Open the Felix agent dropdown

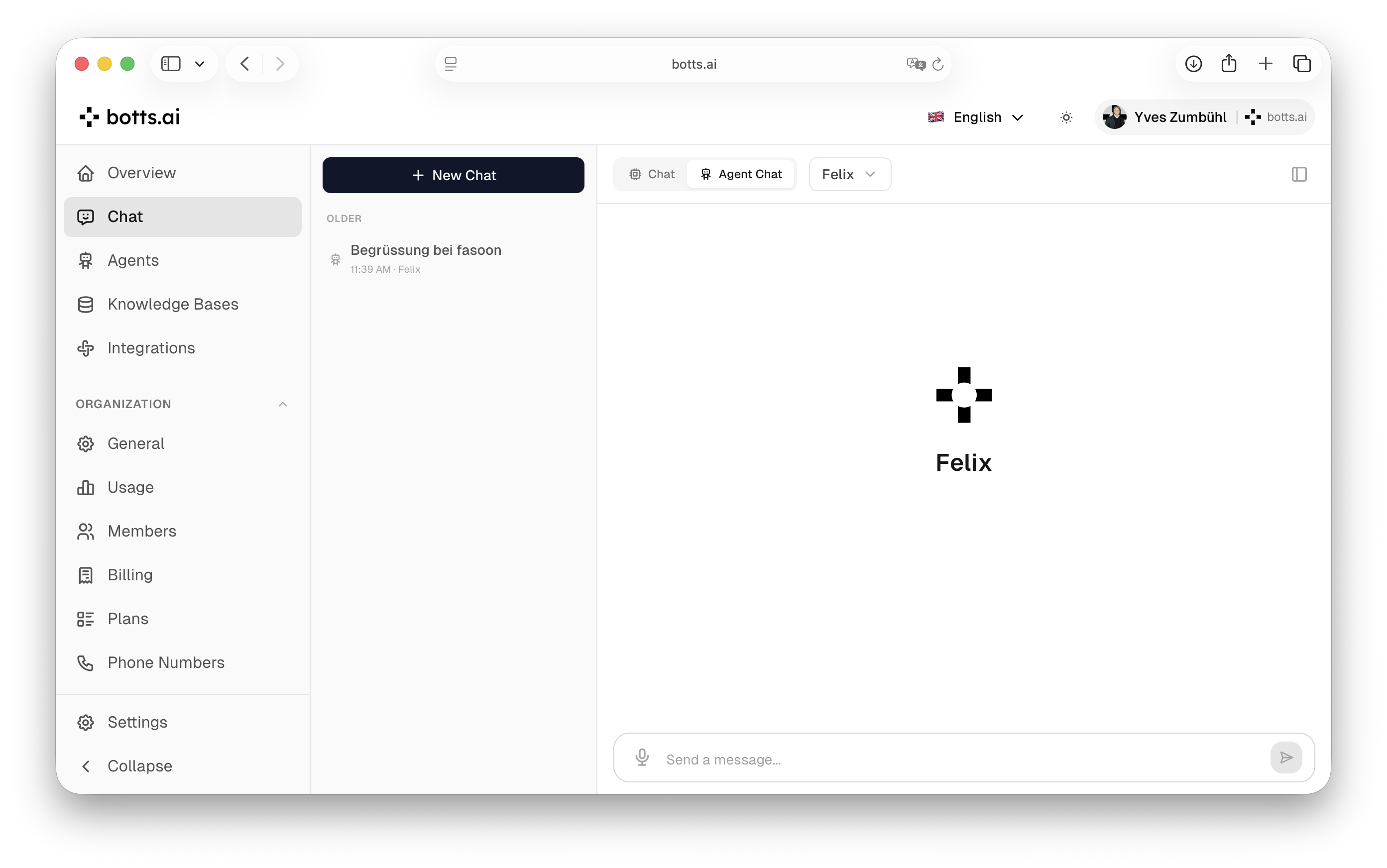[x=850, y=174]
